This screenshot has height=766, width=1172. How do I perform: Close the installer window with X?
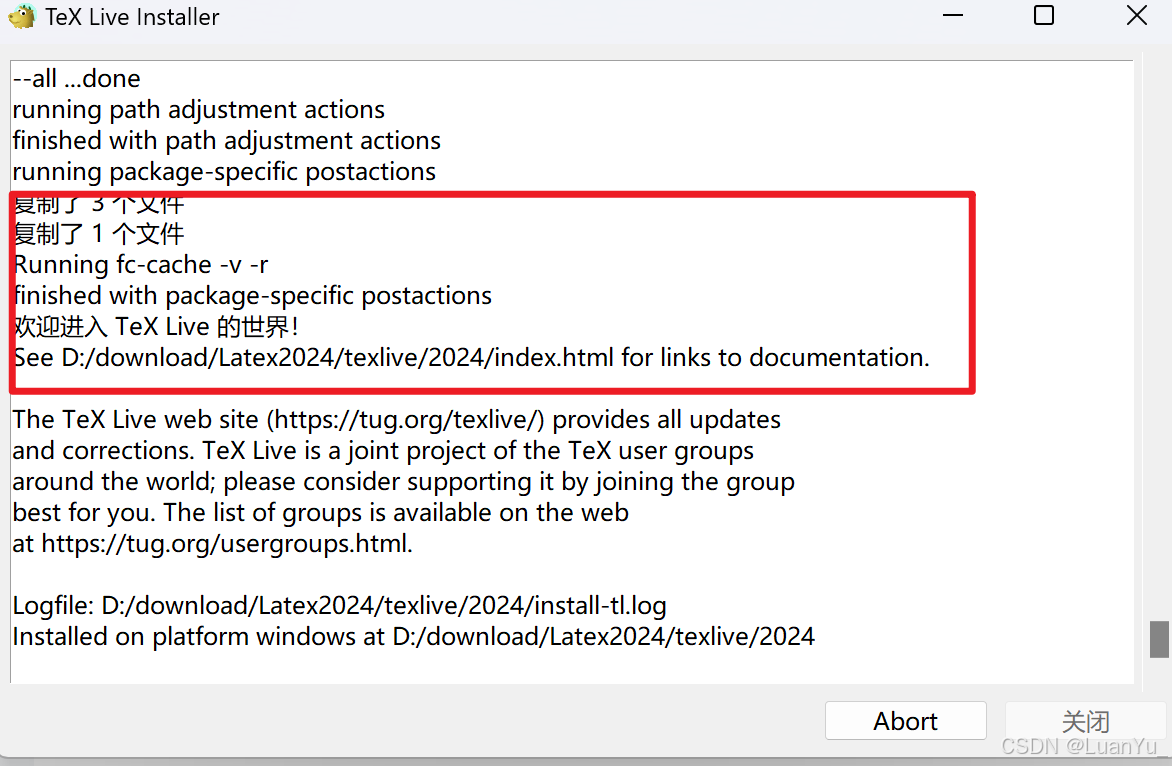pyautogui.click(x=1137, y=16)
